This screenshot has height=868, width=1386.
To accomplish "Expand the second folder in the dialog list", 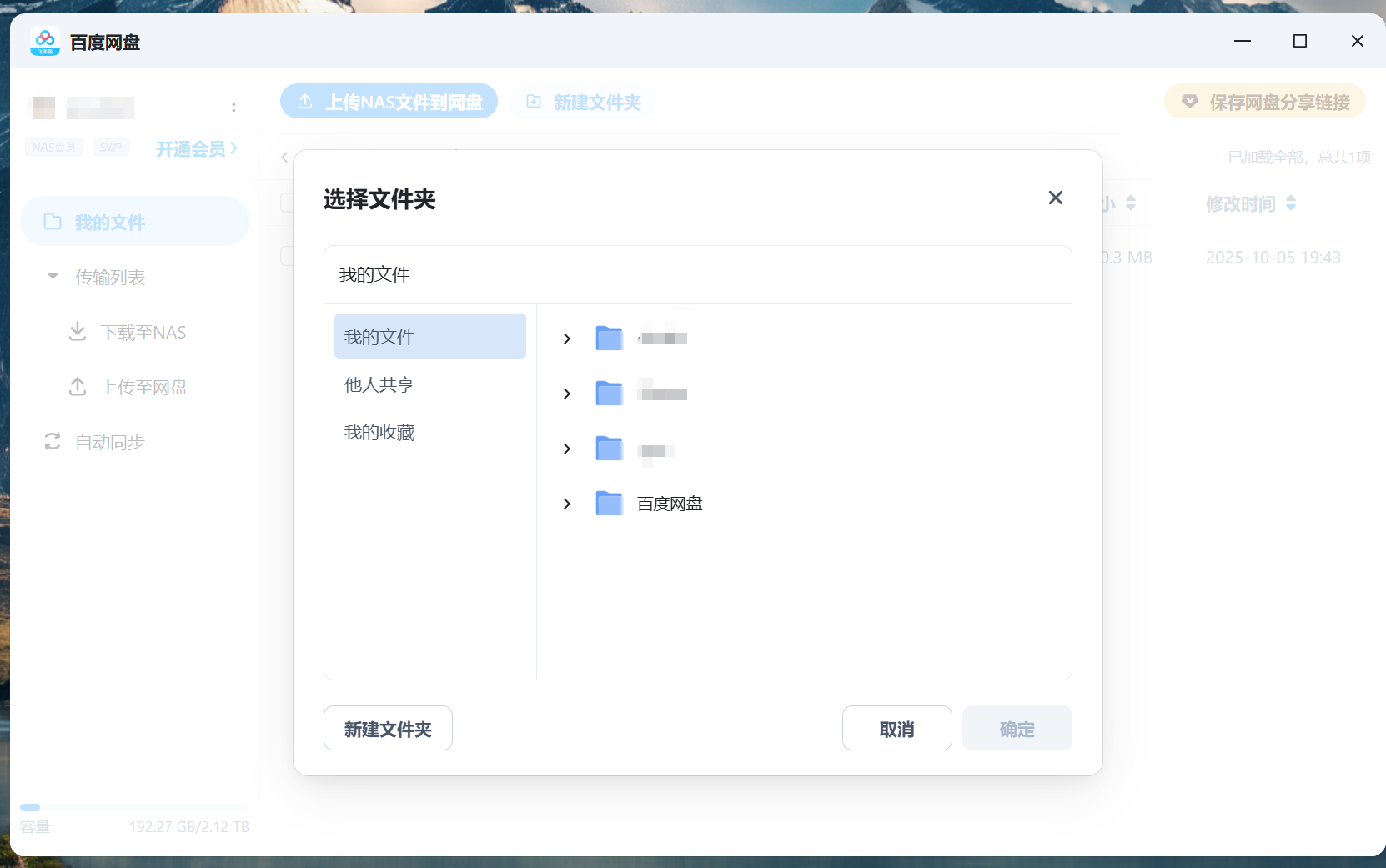I will pyautogui.click(x=567, y=394).
